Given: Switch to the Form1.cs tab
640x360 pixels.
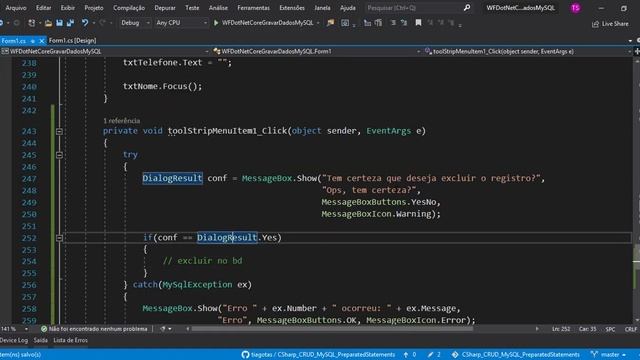Looking at the screenshot, I should pyautogui.click(x=13, y=41).
